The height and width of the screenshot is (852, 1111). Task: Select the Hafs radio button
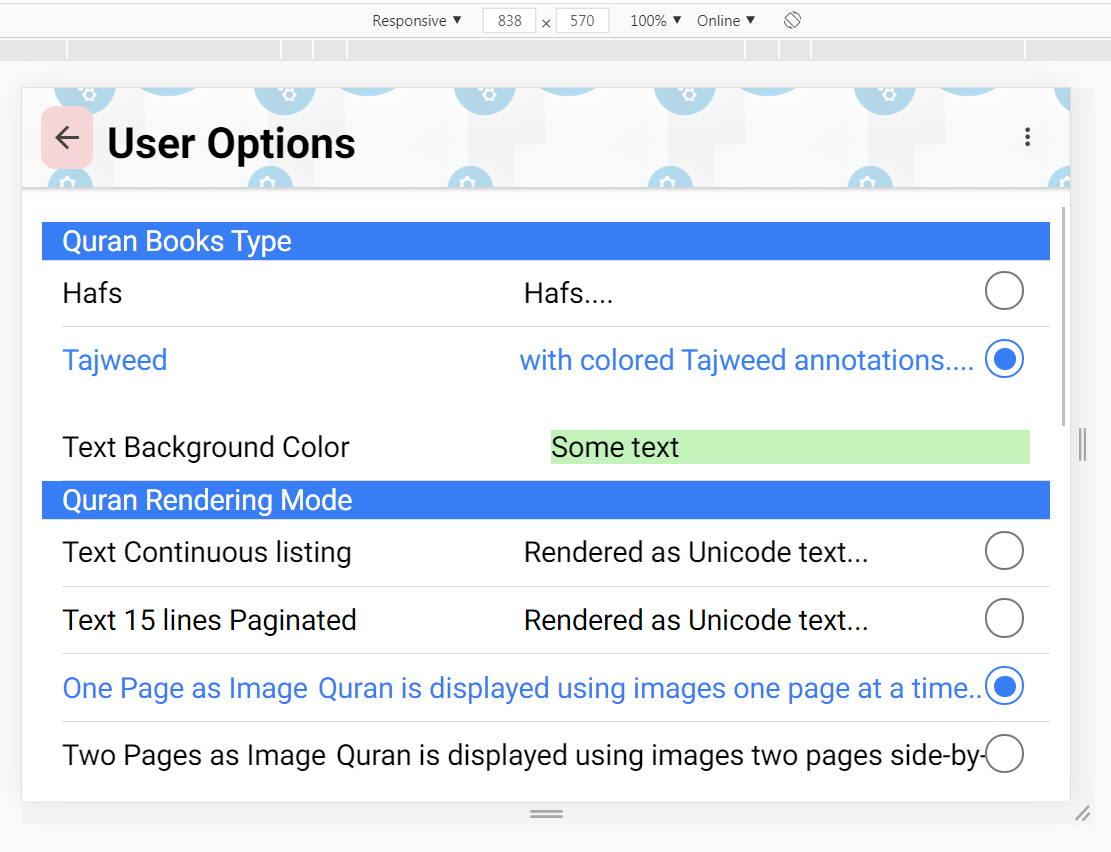tap(1004, 291)
